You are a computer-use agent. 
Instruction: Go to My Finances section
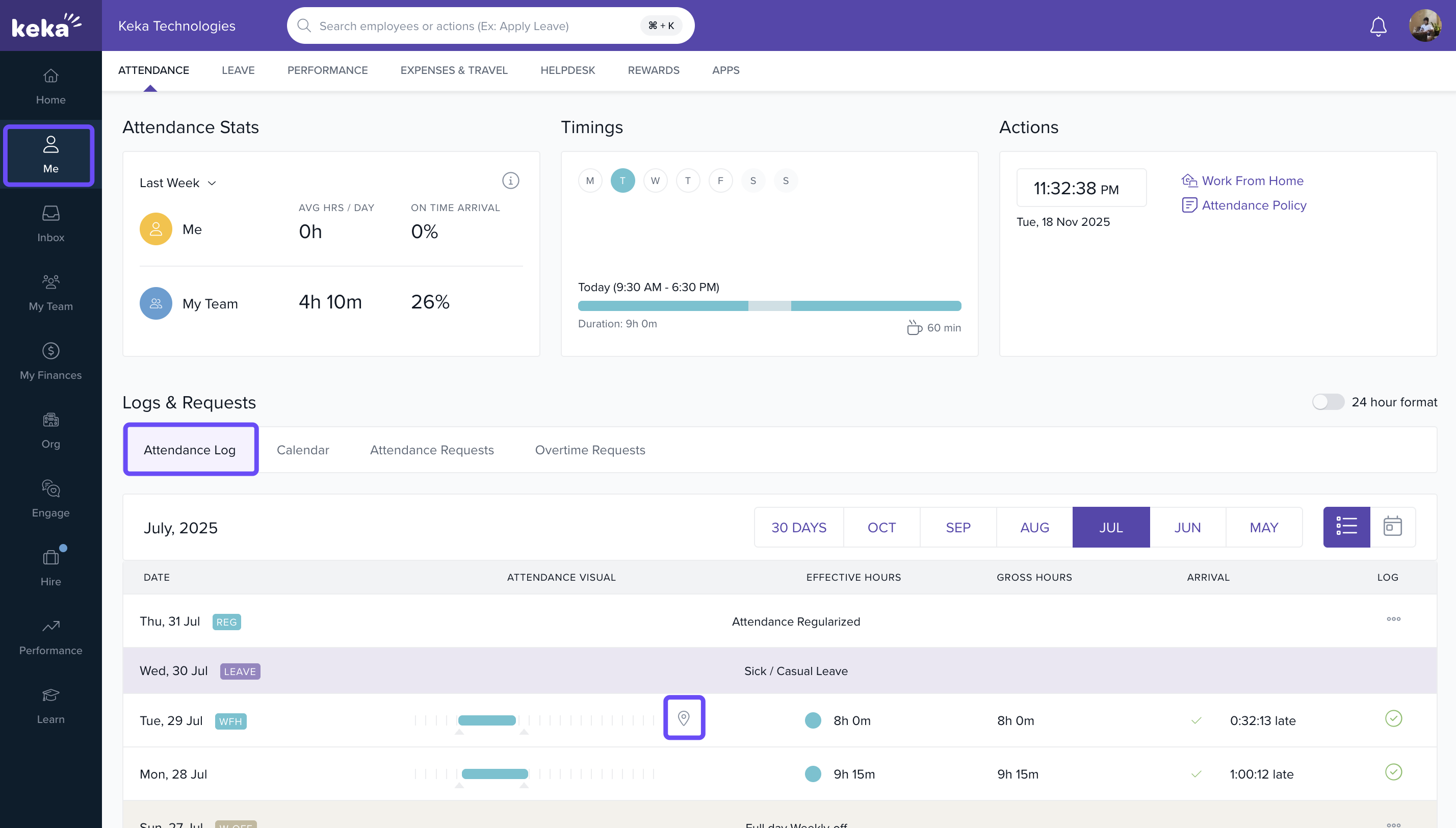click(x=50, y=361)
